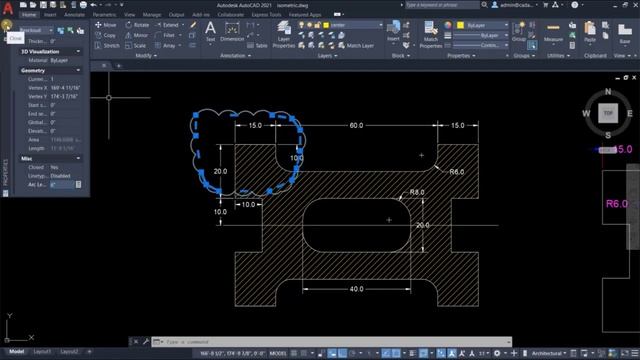
Task: Click the Dimension tool
Action: [232, 31]
